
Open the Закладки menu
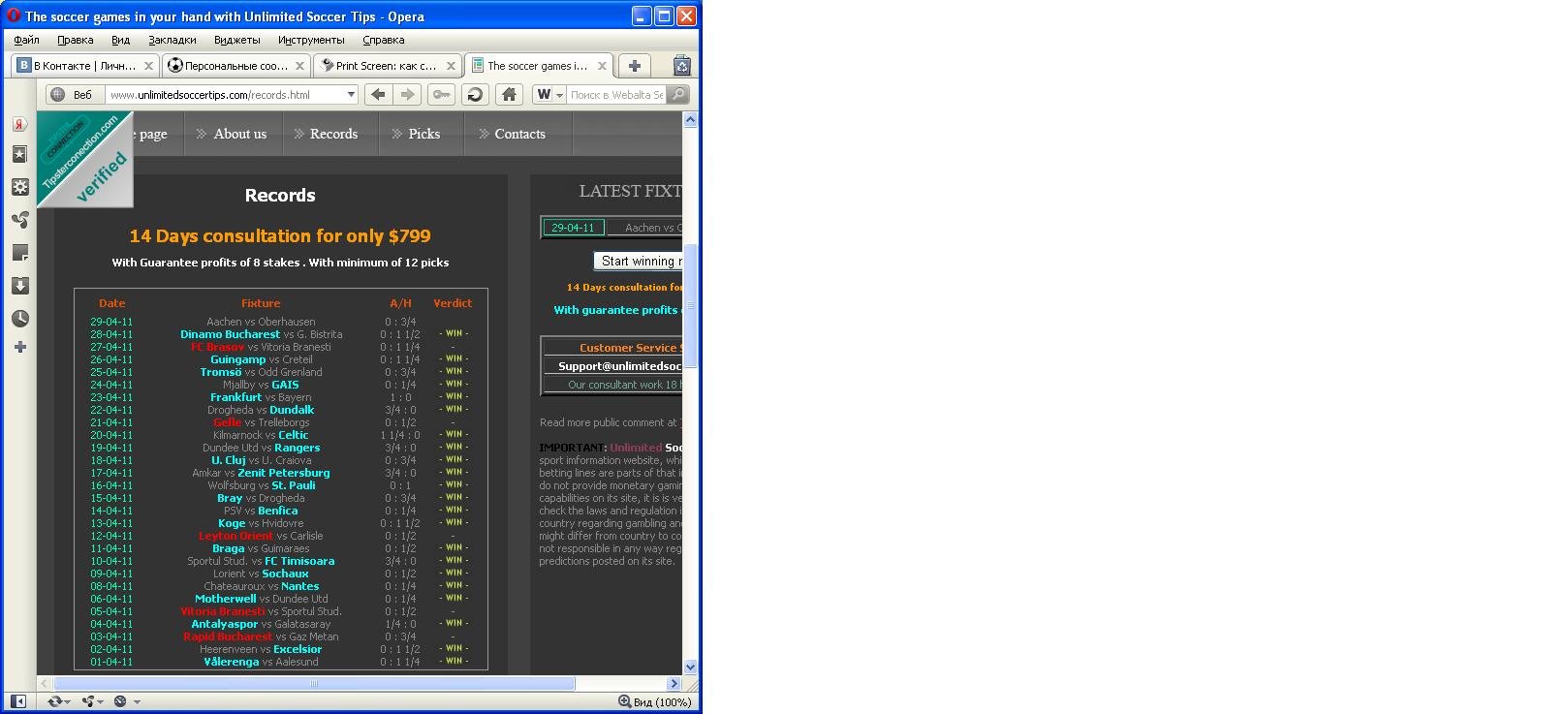172,40
